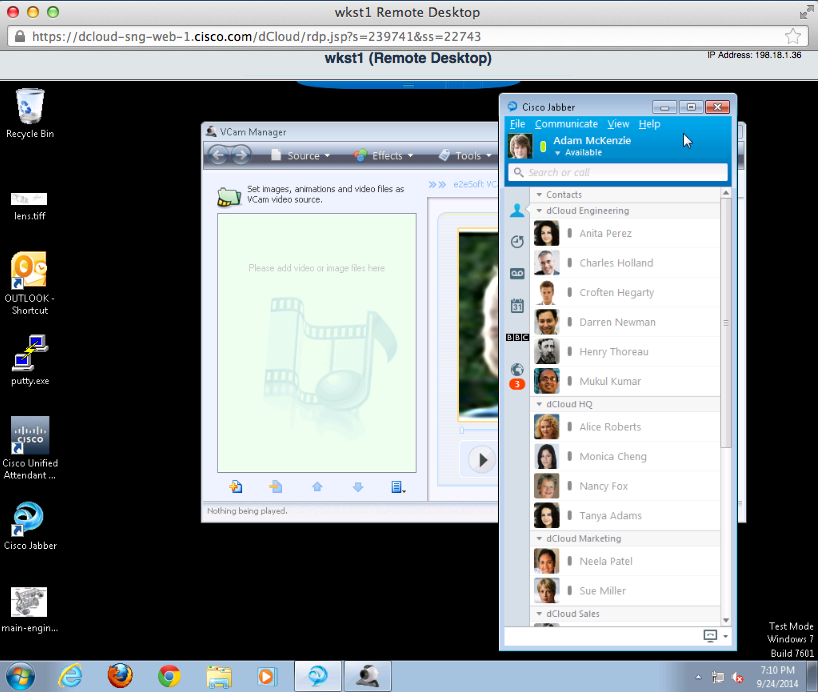
Task: Open the Source dropdown in VCam Manager
Action: coord(303,156)
